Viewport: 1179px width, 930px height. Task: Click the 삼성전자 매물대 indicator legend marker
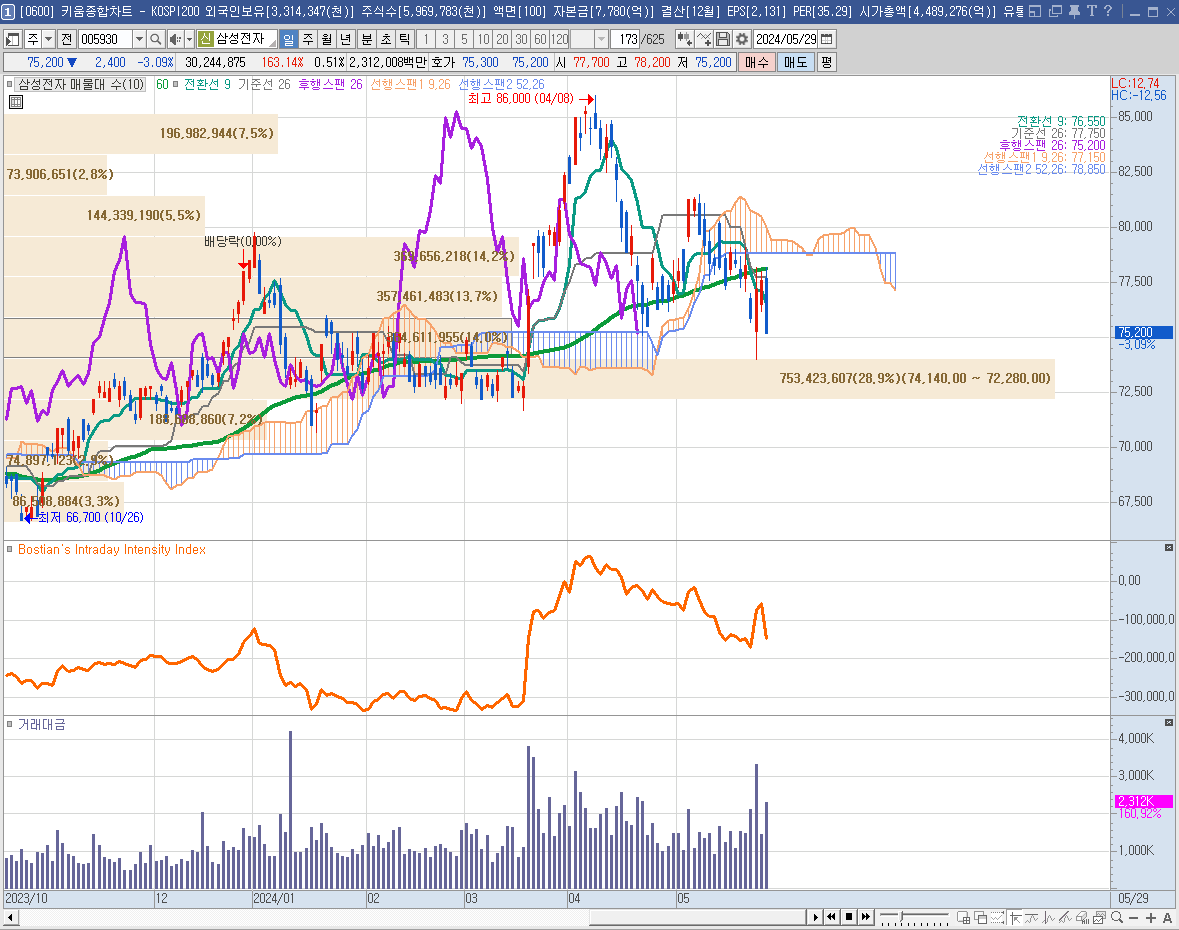point(10,84)
